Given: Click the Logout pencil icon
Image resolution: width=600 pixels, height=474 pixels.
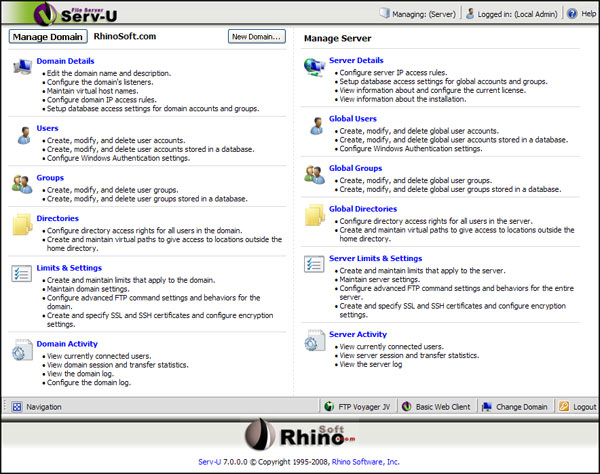Looking at the screenshot, I should (564, 406).
